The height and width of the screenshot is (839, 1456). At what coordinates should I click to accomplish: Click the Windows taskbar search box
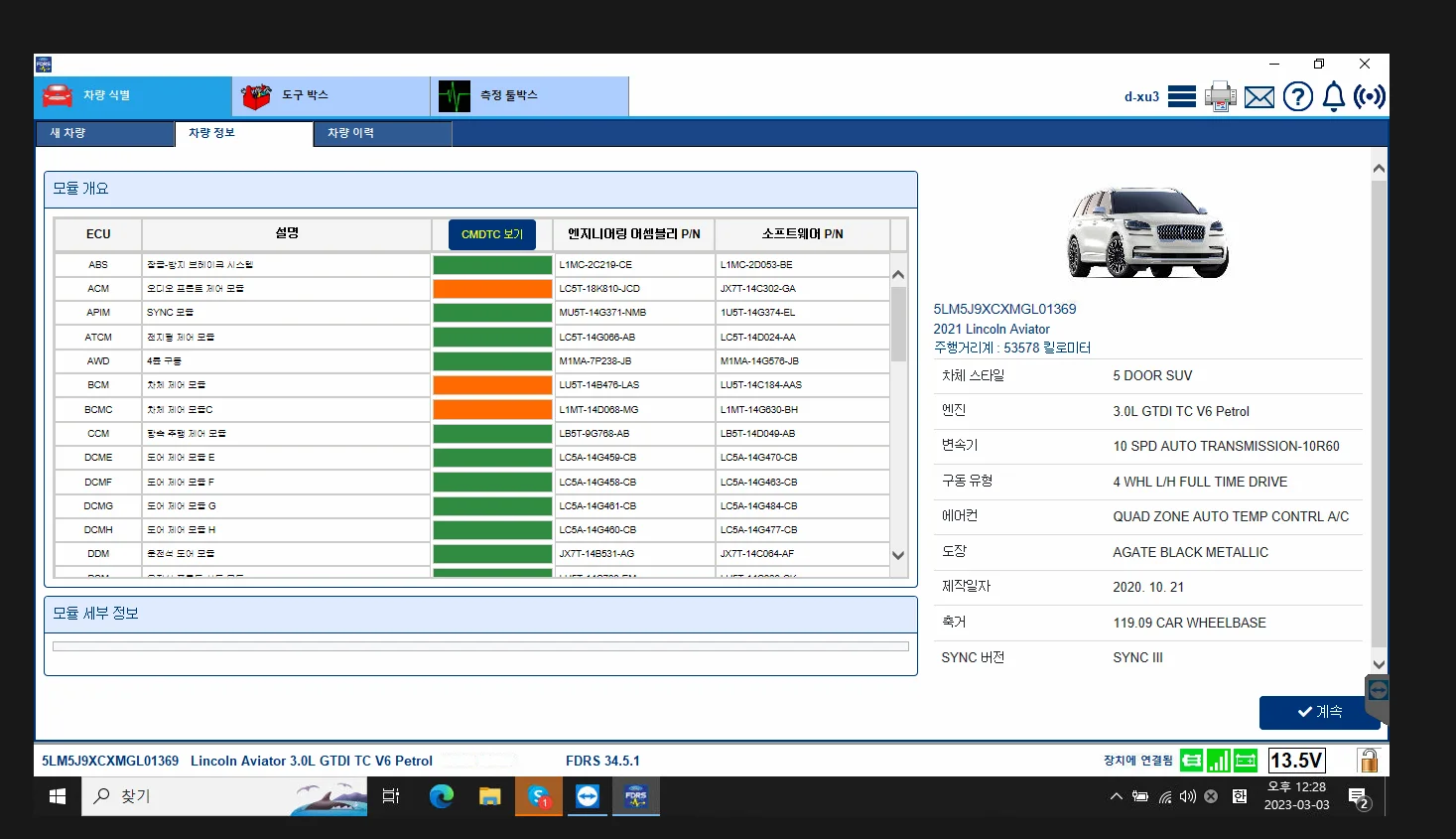click(224, 796)
